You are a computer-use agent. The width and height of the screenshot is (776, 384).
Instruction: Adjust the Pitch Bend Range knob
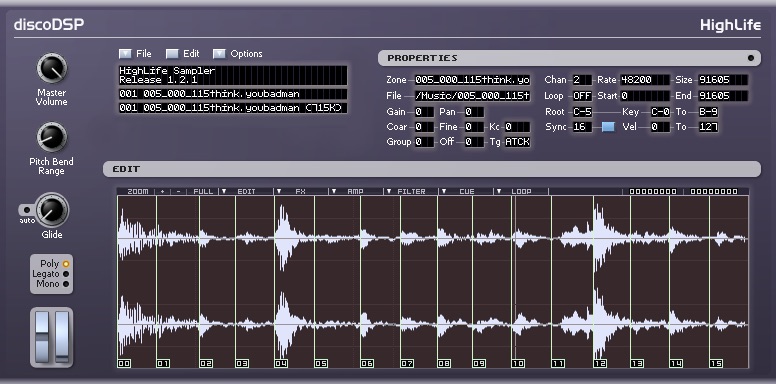pyautogui.click(x=51, y=138)
